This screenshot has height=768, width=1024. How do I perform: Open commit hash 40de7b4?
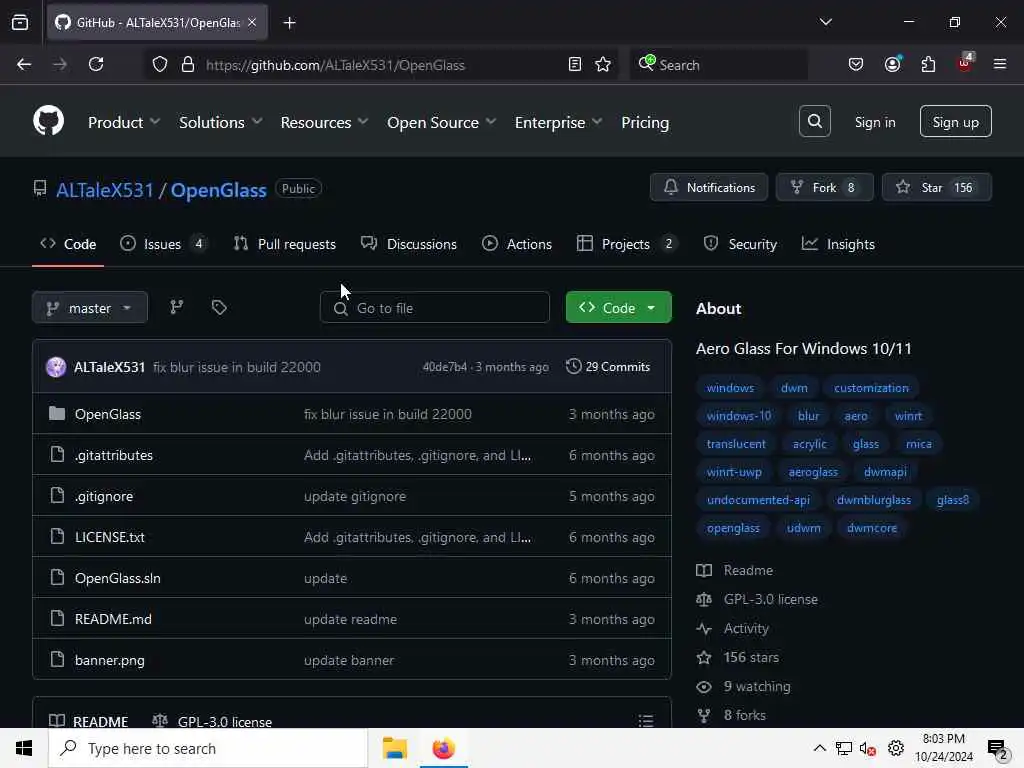point(445,367)
